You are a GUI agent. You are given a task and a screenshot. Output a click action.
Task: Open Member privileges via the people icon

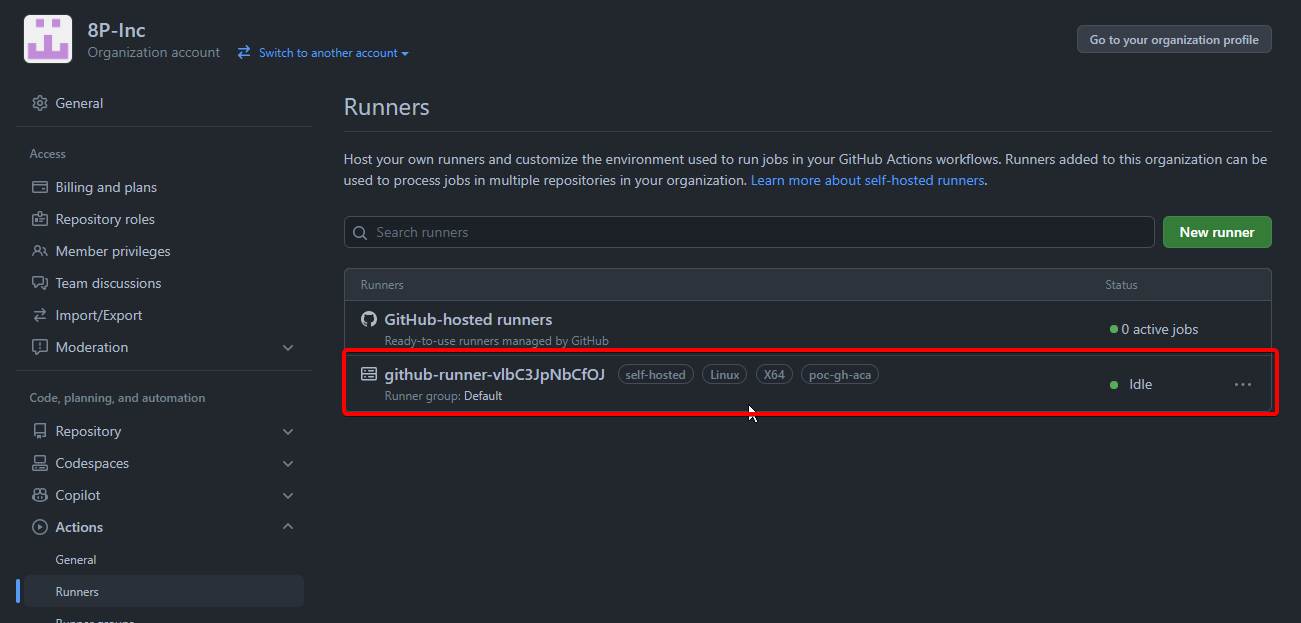point(39,251)
